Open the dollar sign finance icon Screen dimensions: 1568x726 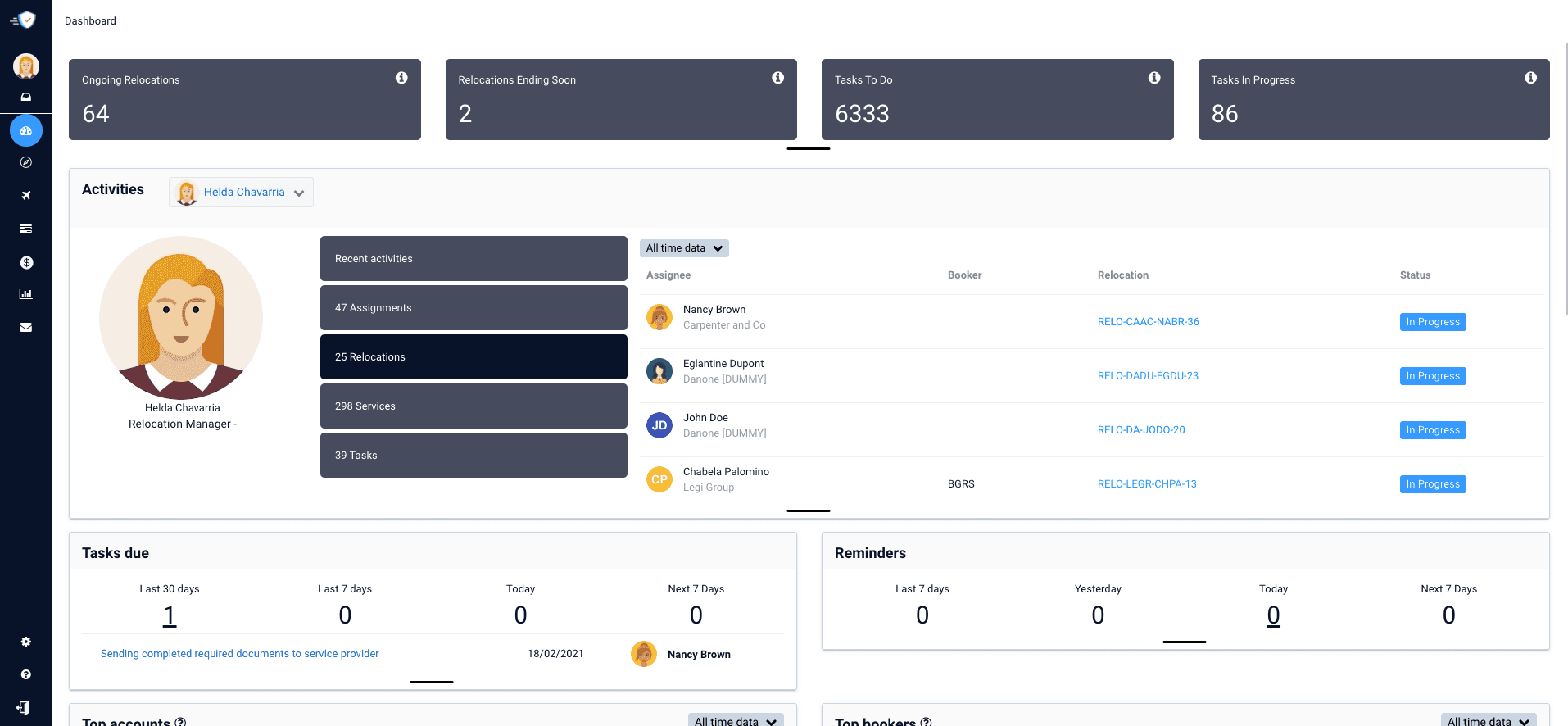pyautogui.click(x=26, y=262)
